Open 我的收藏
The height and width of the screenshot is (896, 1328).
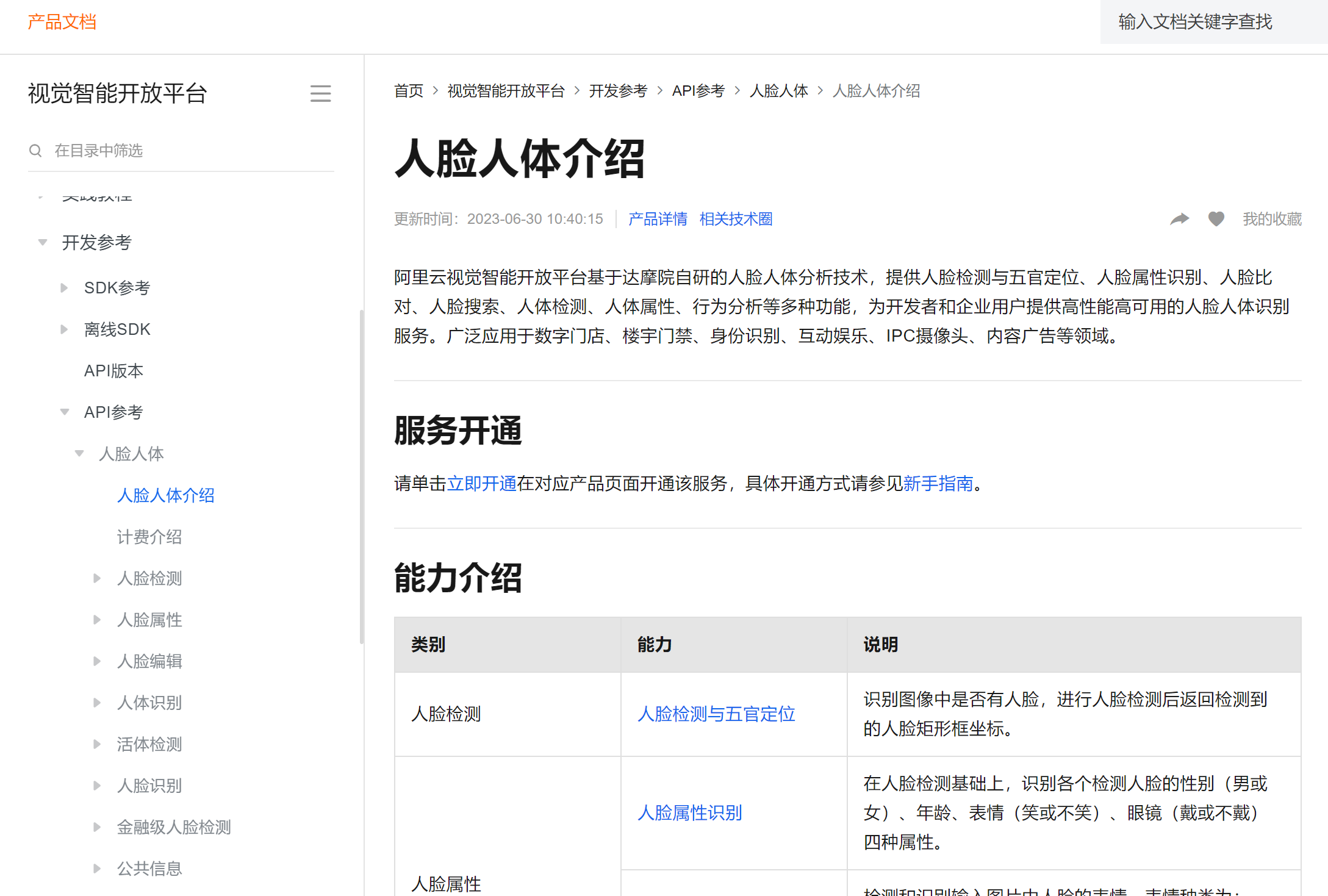click(1272, 219)
